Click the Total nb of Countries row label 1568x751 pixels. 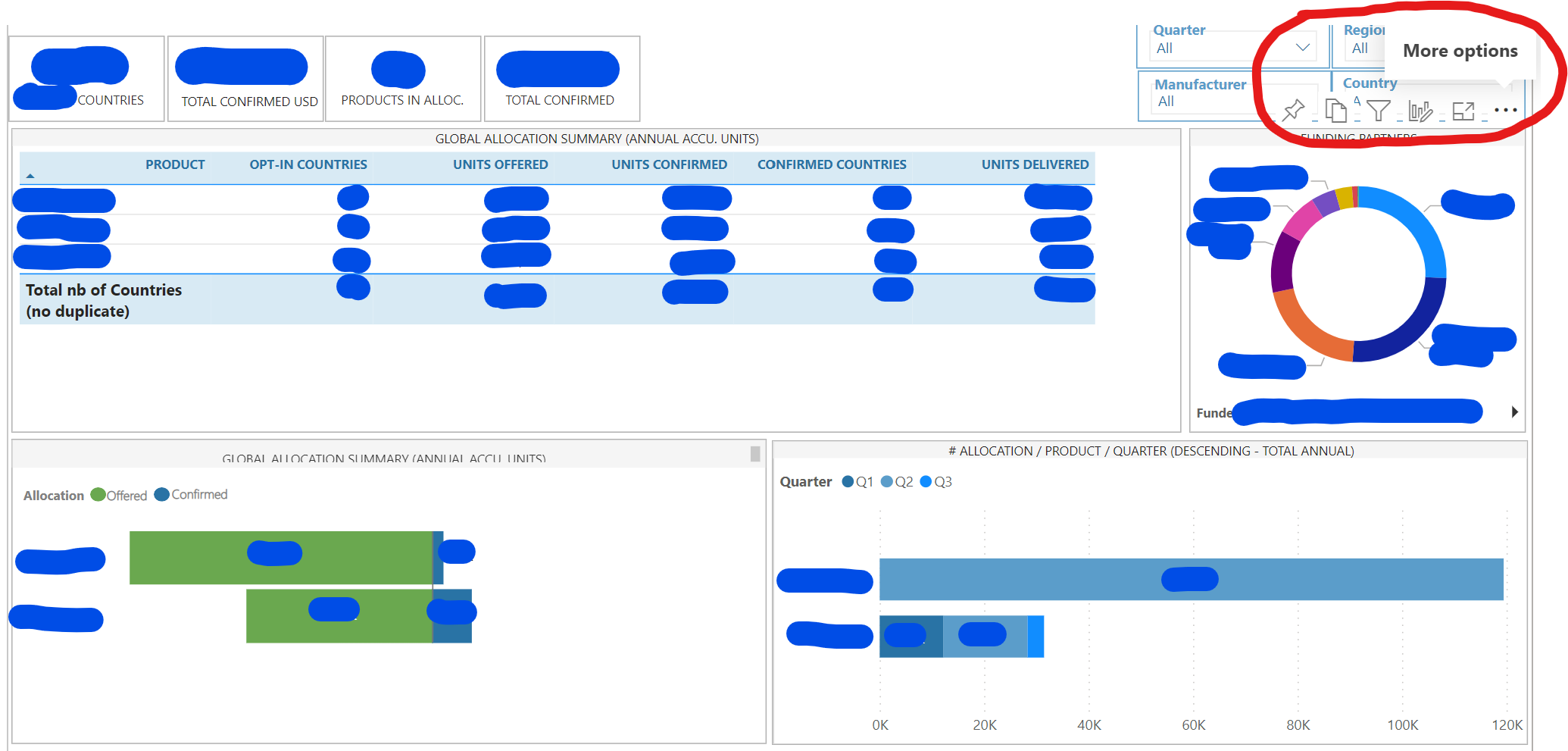(x=104, y=300)
